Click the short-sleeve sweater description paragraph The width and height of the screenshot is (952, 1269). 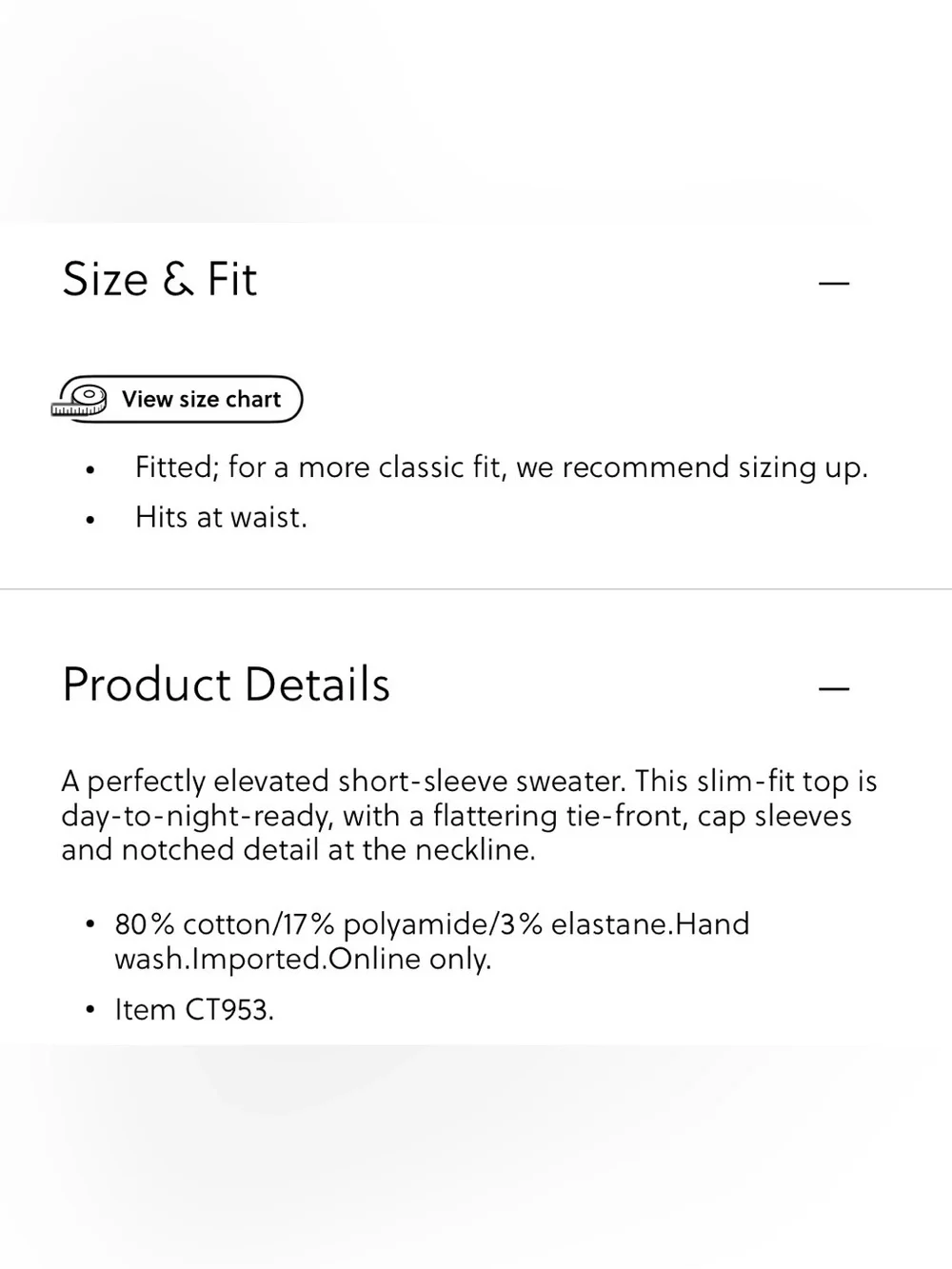(x=469, y=815)
